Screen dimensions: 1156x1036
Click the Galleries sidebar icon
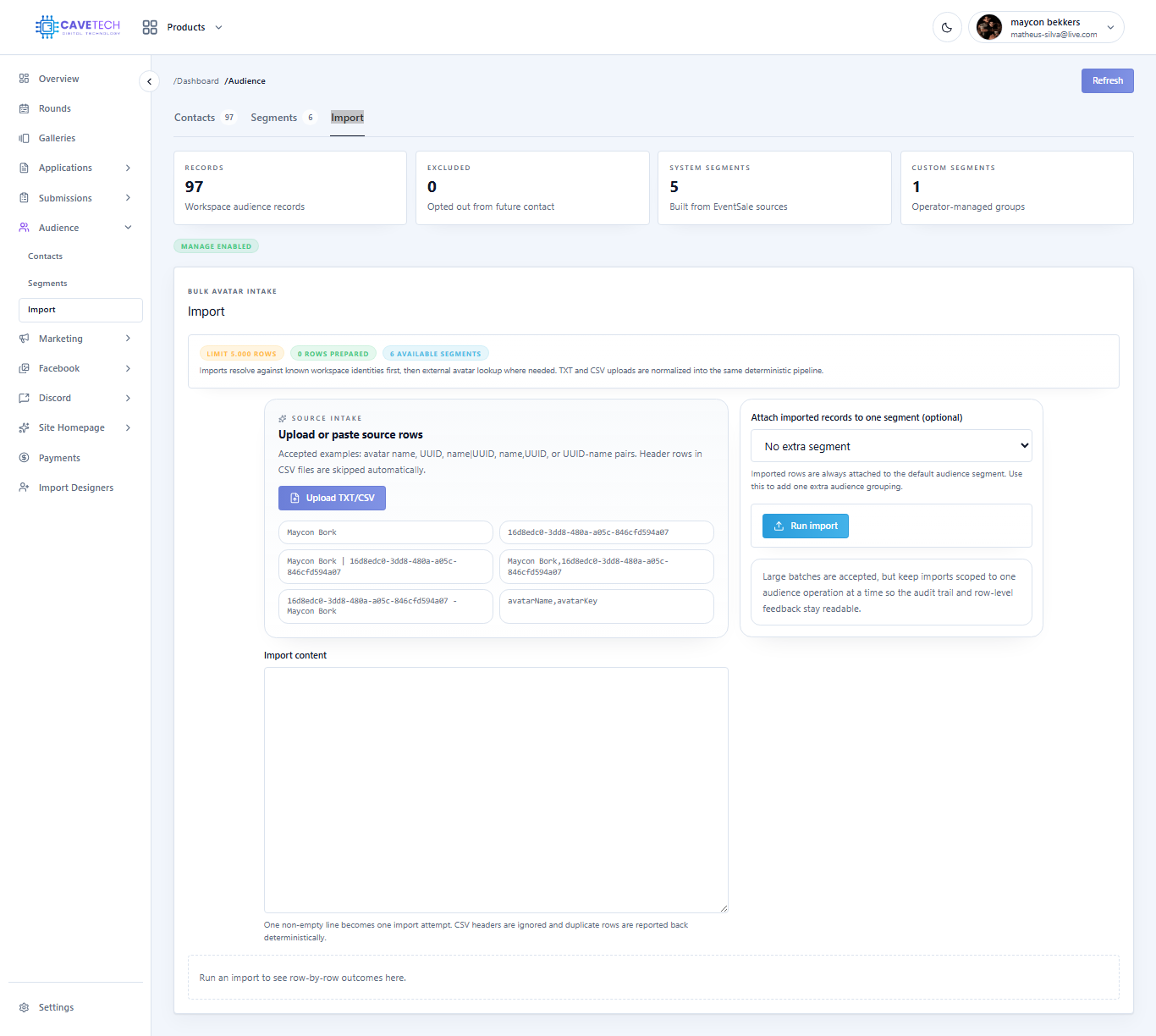24,138
